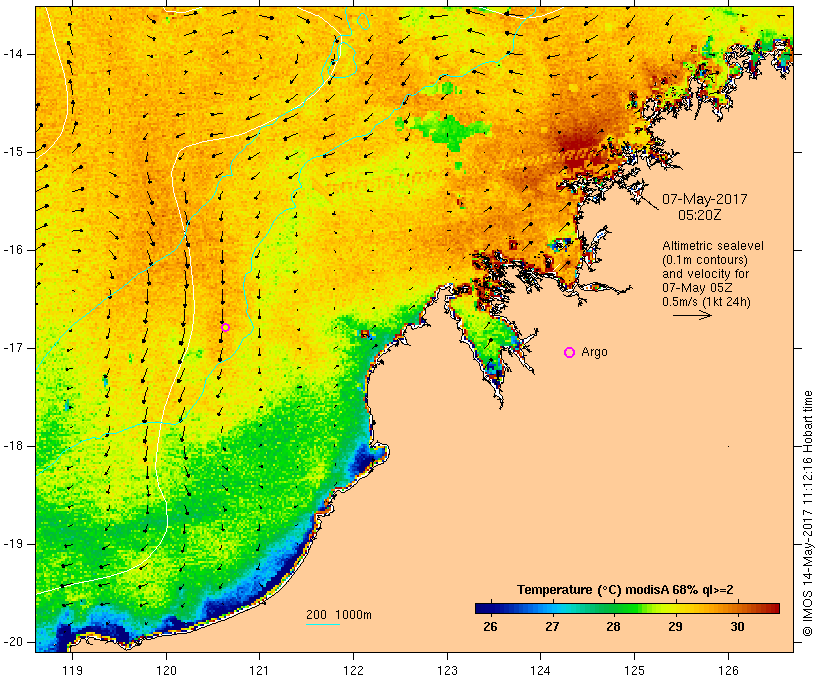Click the magenta Argo marker in the ocean
Viewport: 820px width, 680px height.
225,328
